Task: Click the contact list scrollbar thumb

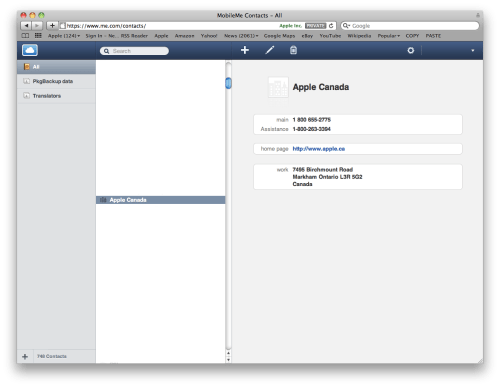Action: 229,83
